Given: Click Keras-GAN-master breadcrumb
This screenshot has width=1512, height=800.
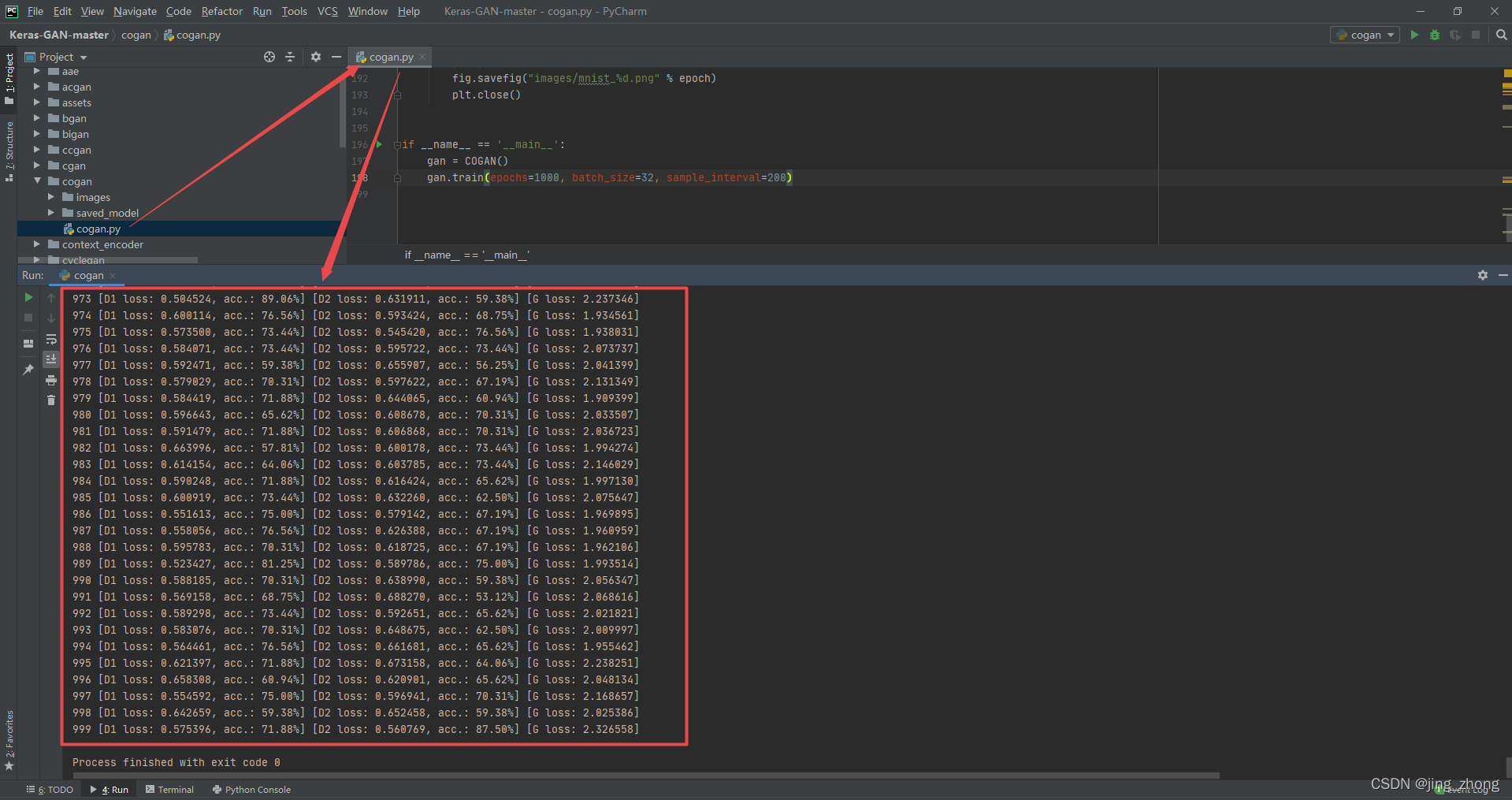Looking at the screenshot, I should tap(59, 35).
